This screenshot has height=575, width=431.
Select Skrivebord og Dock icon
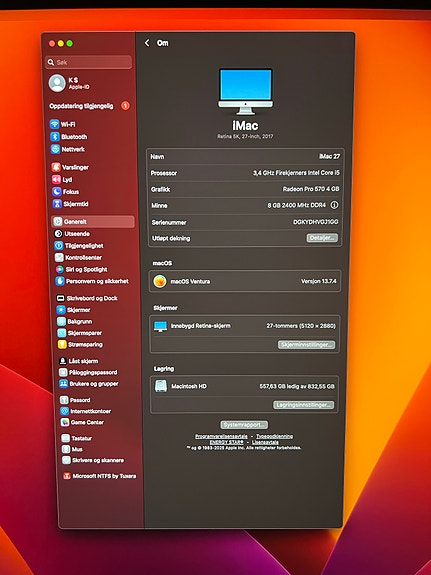[61, 298]
